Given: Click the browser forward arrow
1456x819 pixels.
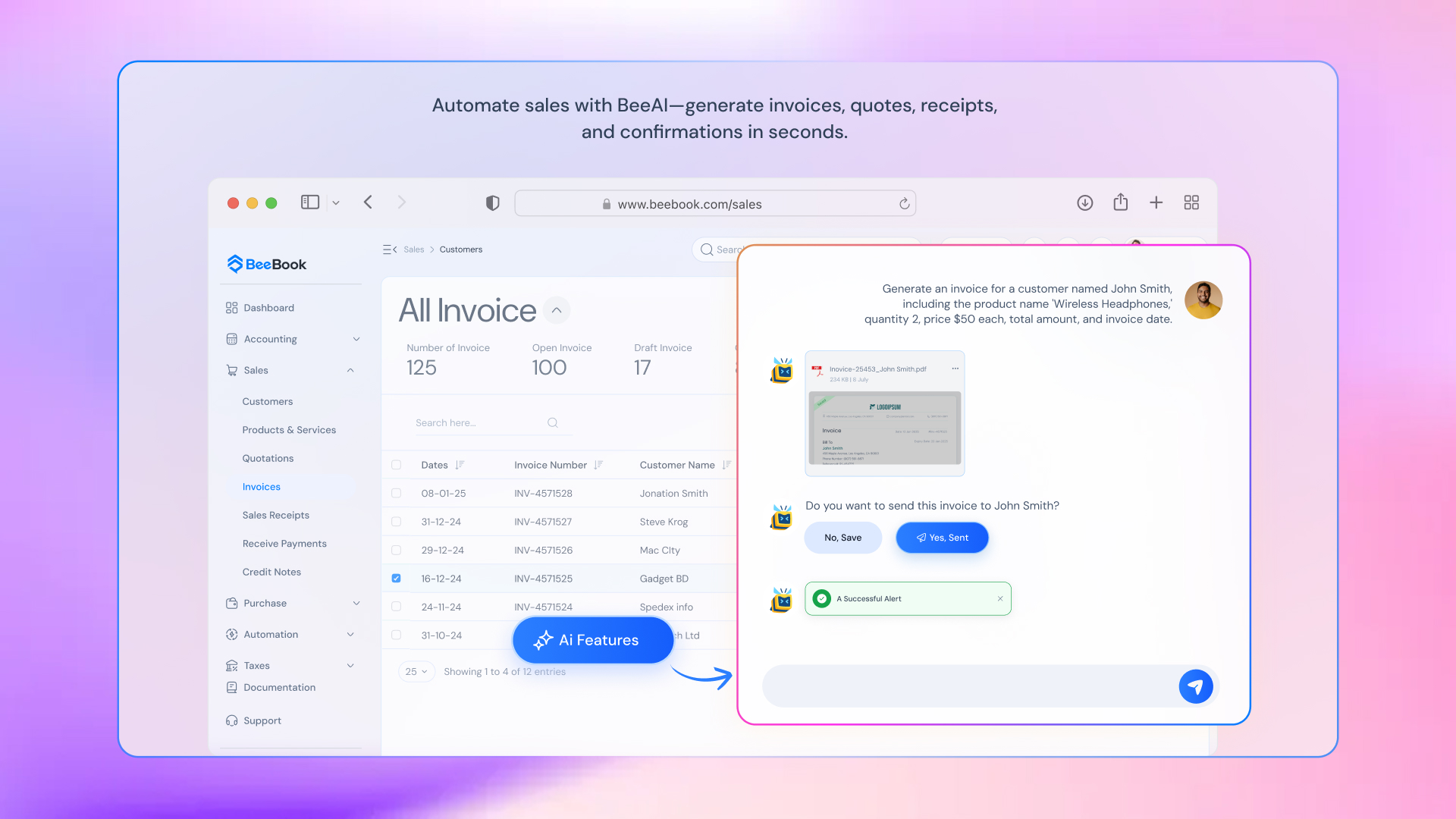Looking at the screenshot, I should tap(402, 202).
